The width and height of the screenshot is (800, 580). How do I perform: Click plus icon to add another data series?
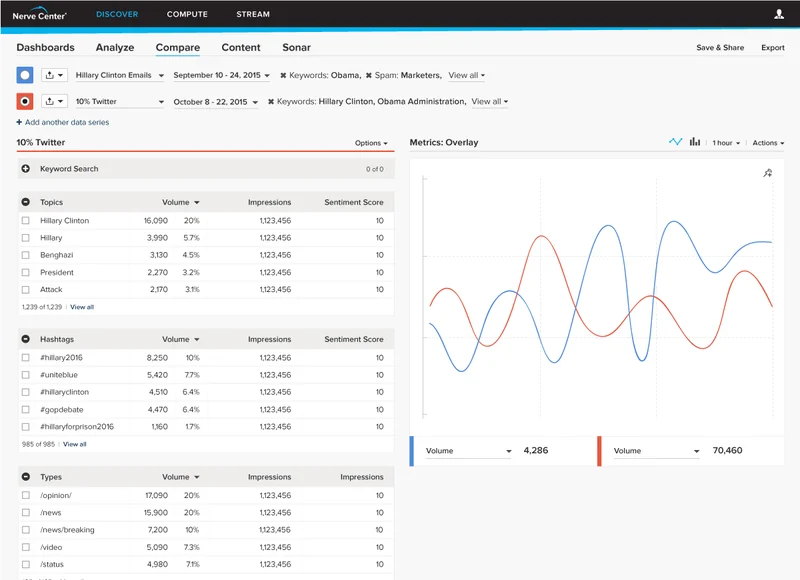[x=19, y=122]
